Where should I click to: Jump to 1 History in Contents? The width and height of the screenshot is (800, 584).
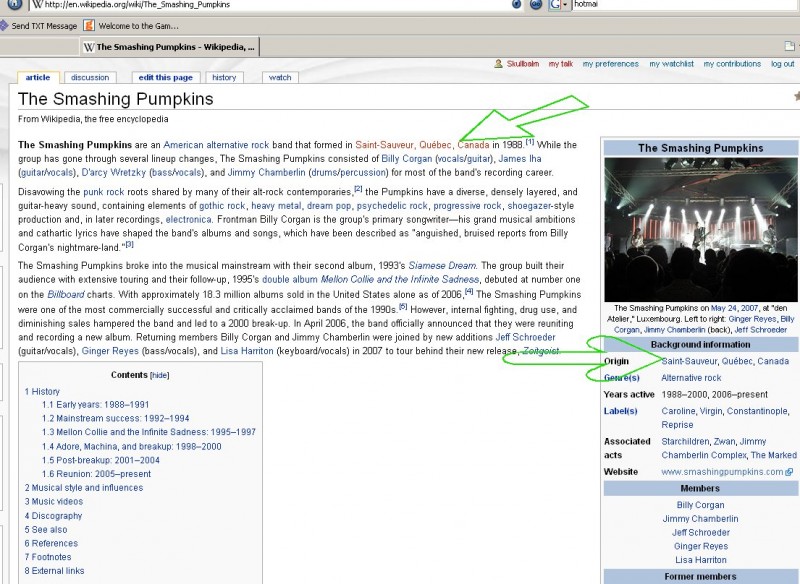pyautogui.click(x=42, y=392)
